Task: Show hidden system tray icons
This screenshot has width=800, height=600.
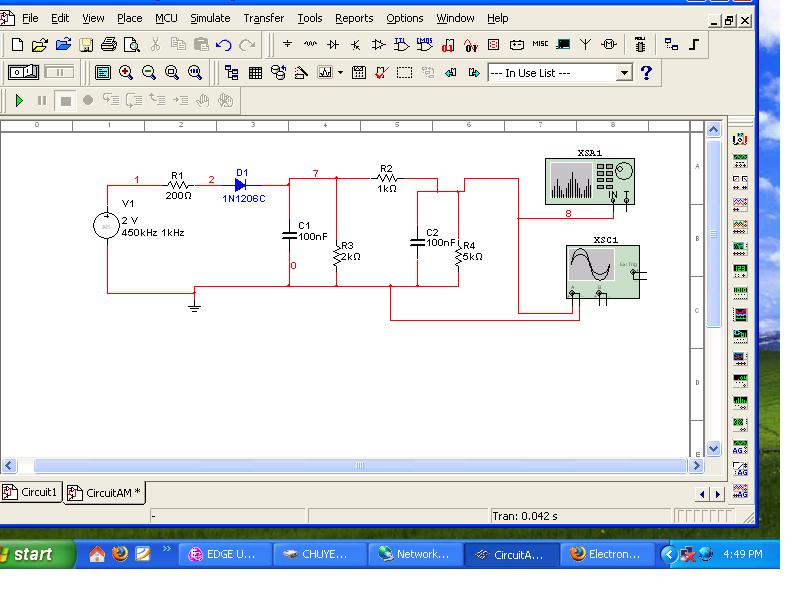Action: (x=668, y=554)
